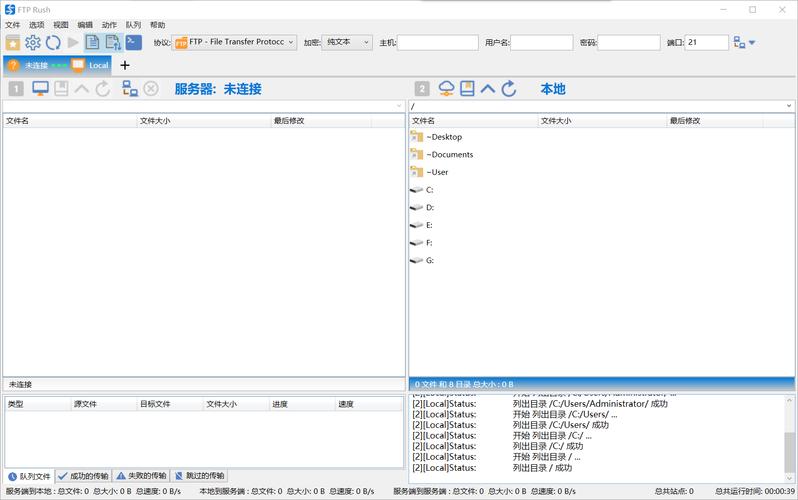The width and height of the screenshot is (798, 500).
Task: Click the 主机 host input field
Action: [x=438, y=42]
